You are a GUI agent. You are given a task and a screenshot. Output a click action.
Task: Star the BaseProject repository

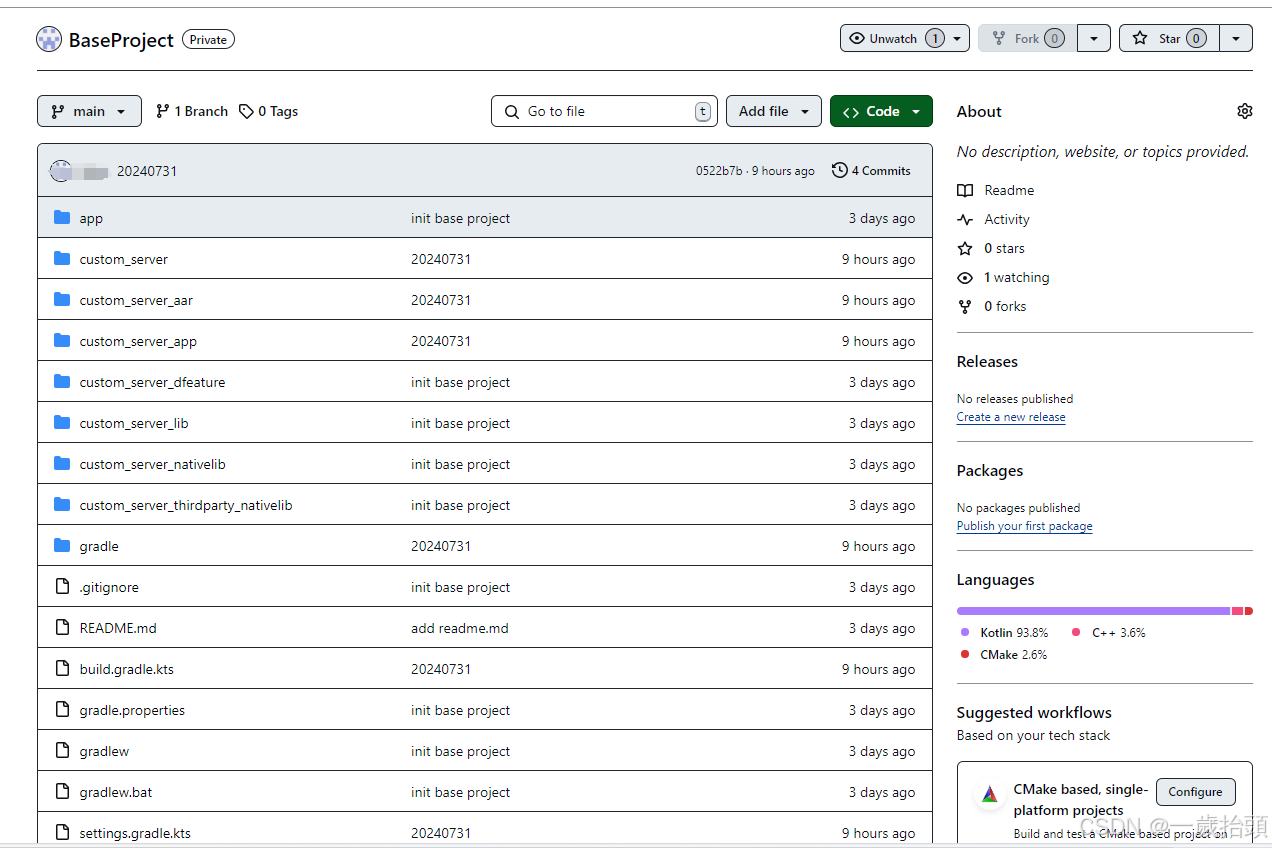pyautogui.click(x=1170, y=38)
